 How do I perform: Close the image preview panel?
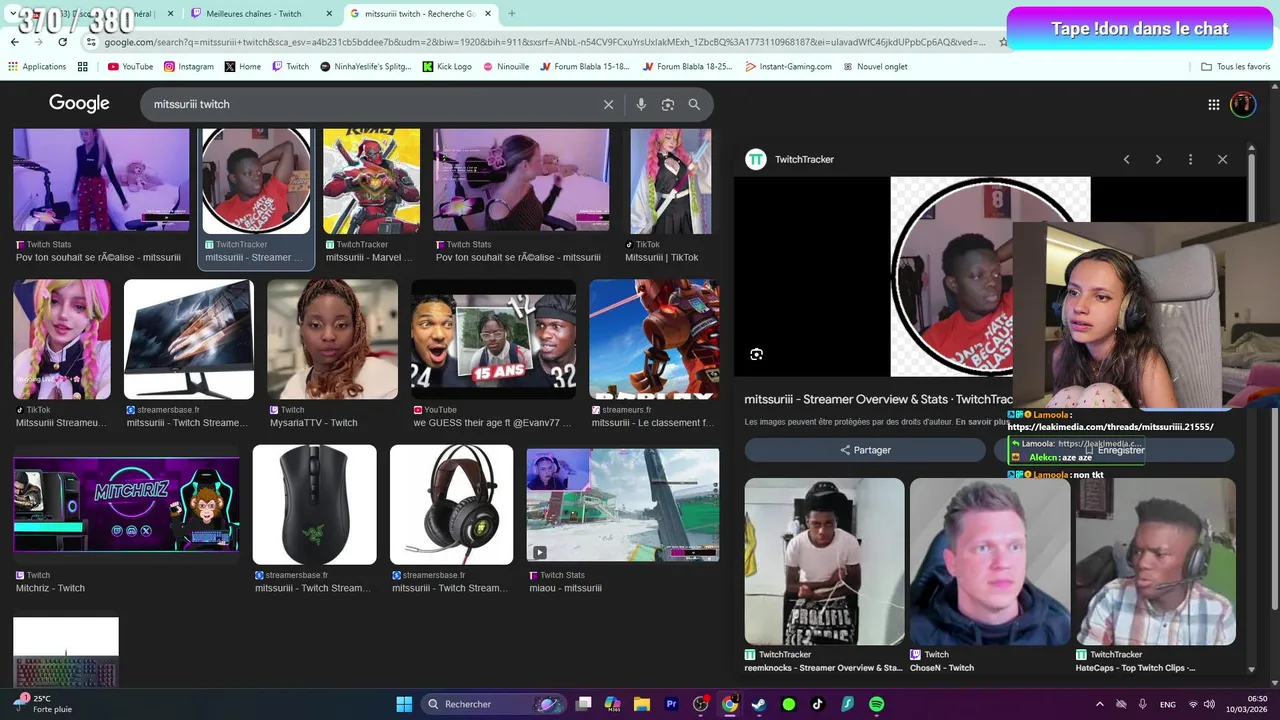(1222, 159)
